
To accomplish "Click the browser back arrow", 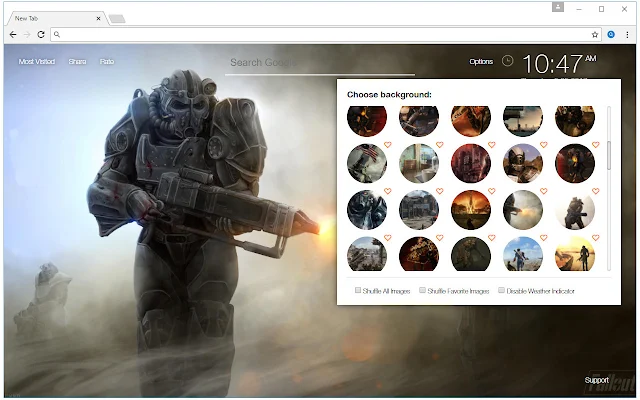I will 13,35.
